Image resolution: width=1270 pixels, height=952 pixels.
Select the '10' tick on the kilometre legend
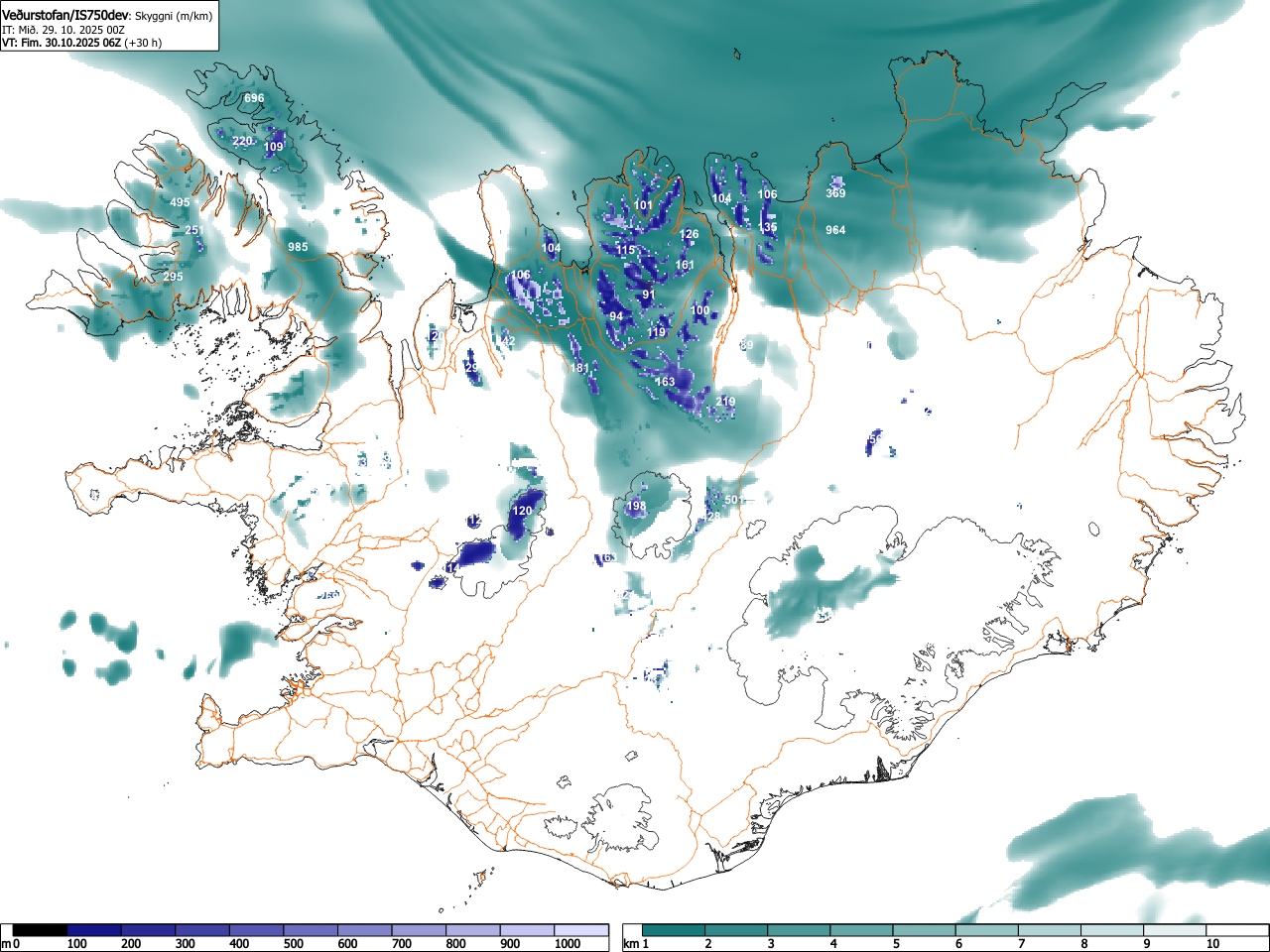click(x=1213, y=944)
